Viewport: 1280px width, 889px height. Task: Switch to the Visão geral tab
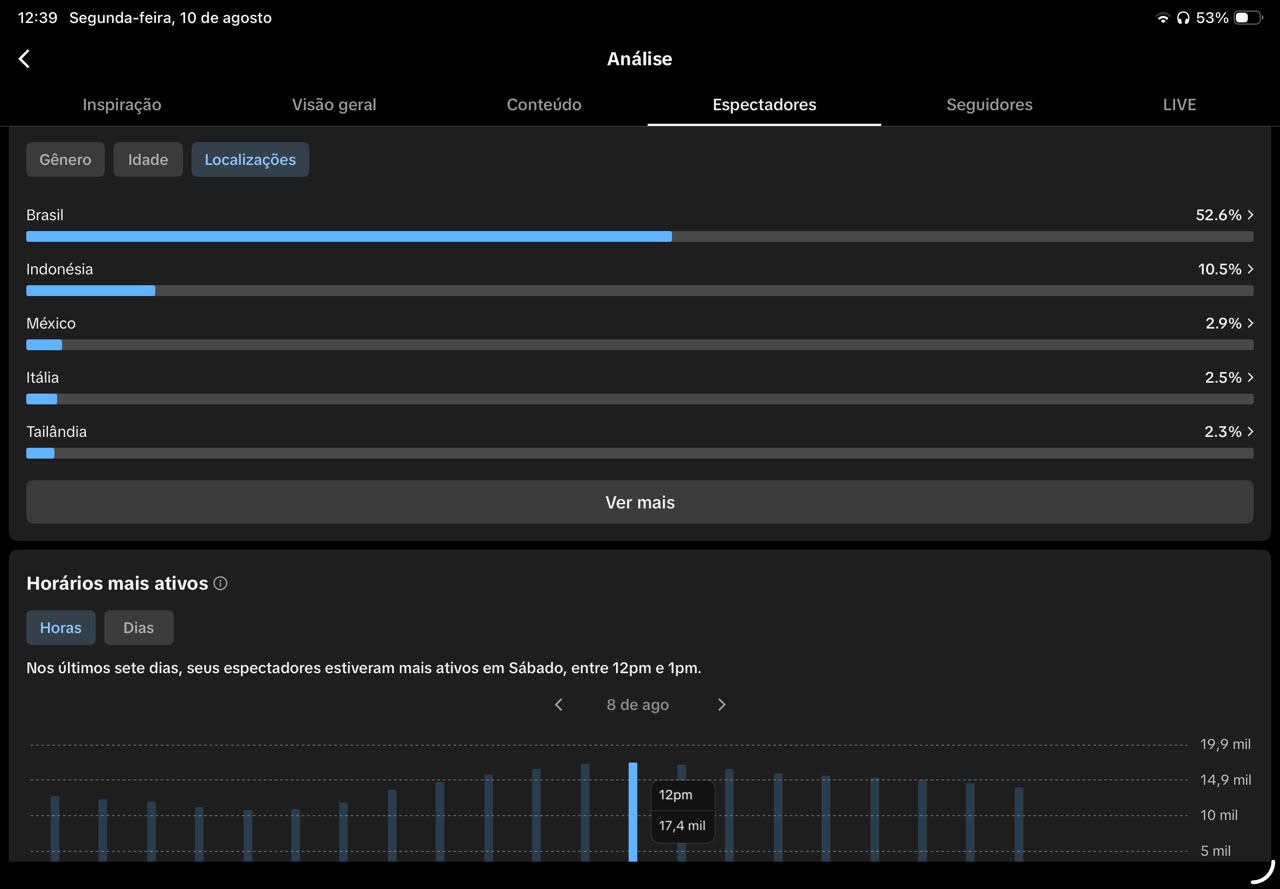click(334, 105)
